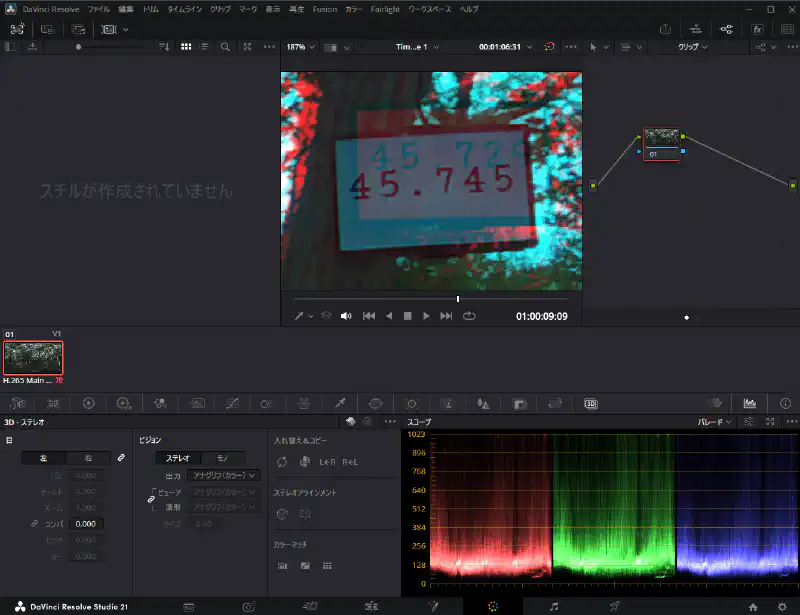Open the stereo output anaglyph dropdown

click(x=223, y=475)
